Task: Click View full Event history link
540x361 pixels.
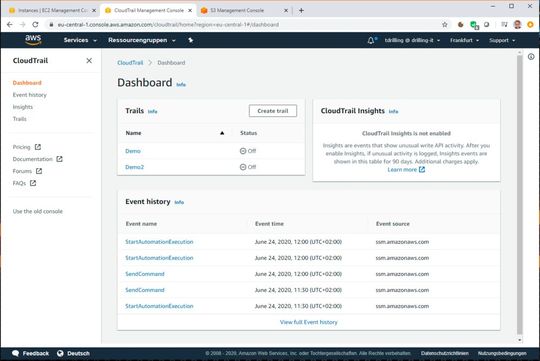Action: point(309,322)
